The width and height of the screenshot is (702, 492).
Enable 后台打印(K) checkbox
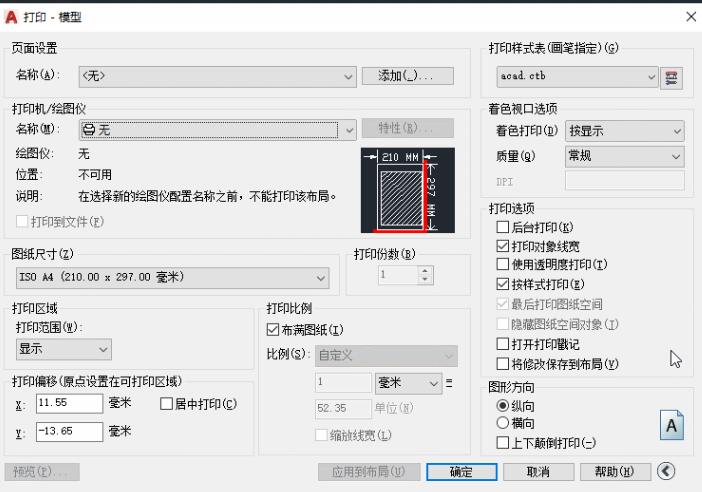point(502,227)
